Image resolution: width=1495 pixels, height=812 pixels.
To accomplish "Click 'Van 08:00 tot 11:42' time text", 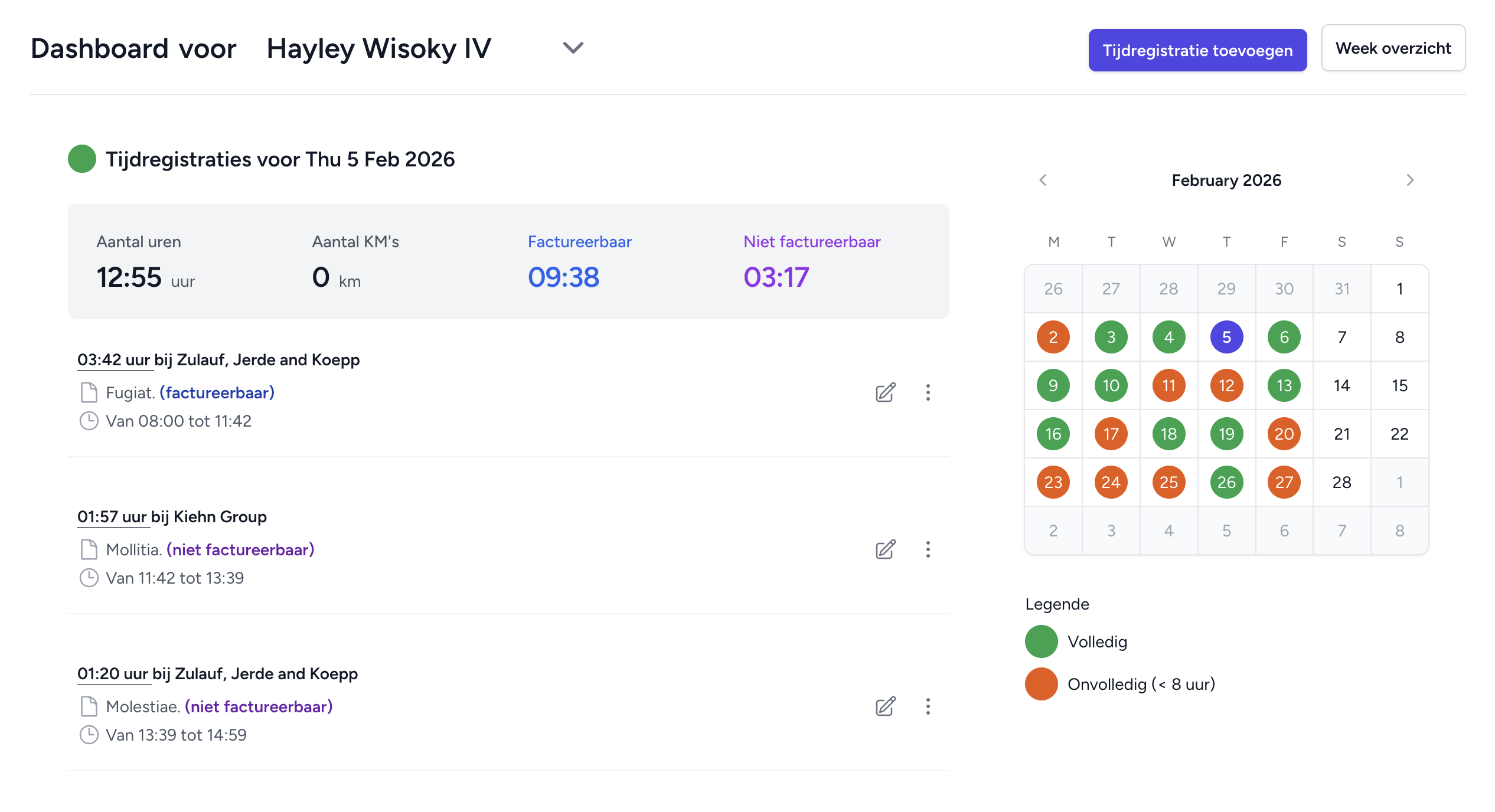I will pos(178,421).
